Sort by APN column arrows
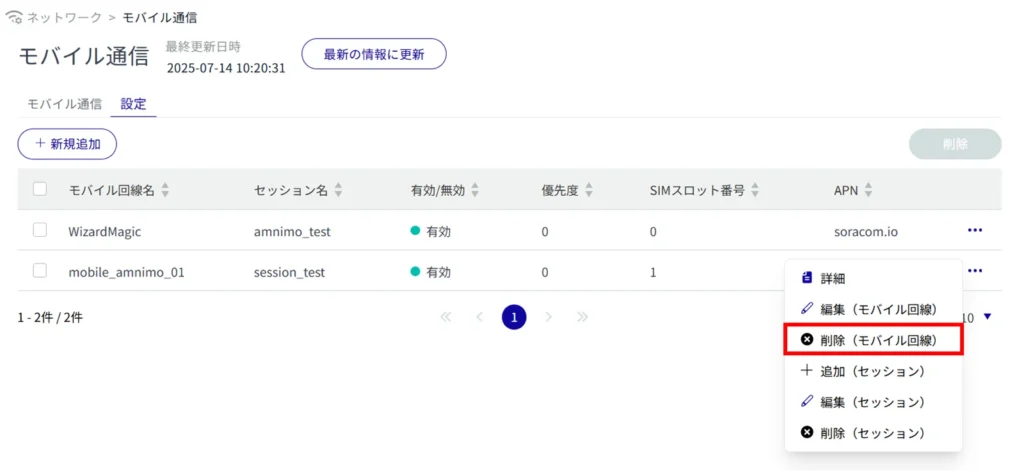The height and width of the screenshot is (471, 1024). point(868,190)
